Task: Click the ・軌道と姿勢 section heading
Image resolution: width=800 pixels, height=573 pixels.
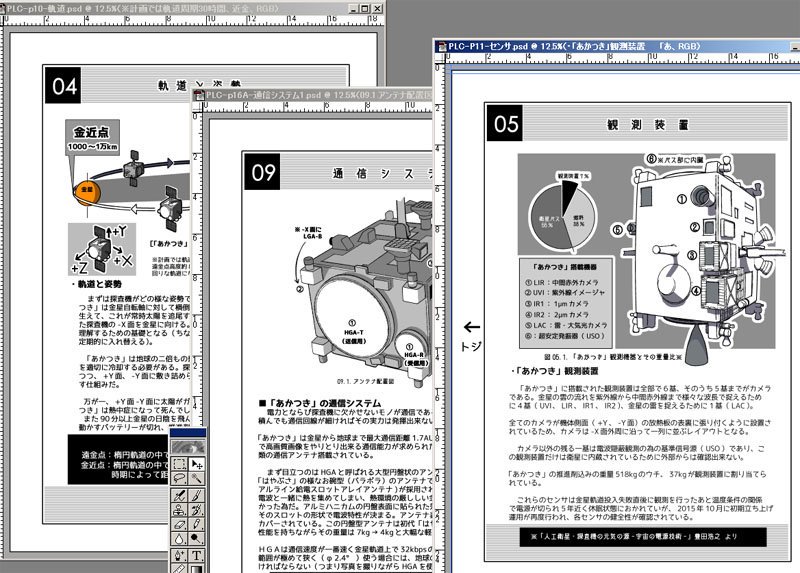Action: pos(96,284)
